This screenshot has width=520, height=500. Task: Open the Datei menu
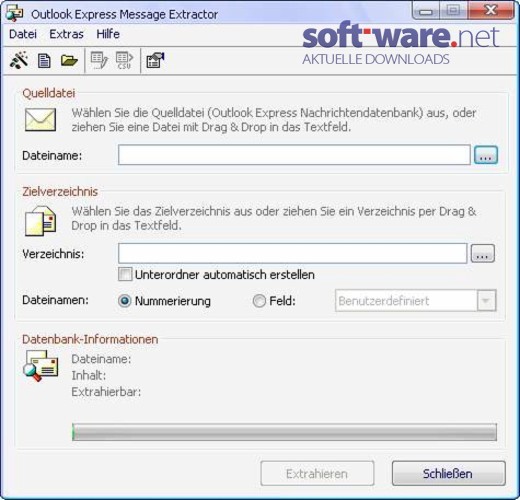[23, 34]
